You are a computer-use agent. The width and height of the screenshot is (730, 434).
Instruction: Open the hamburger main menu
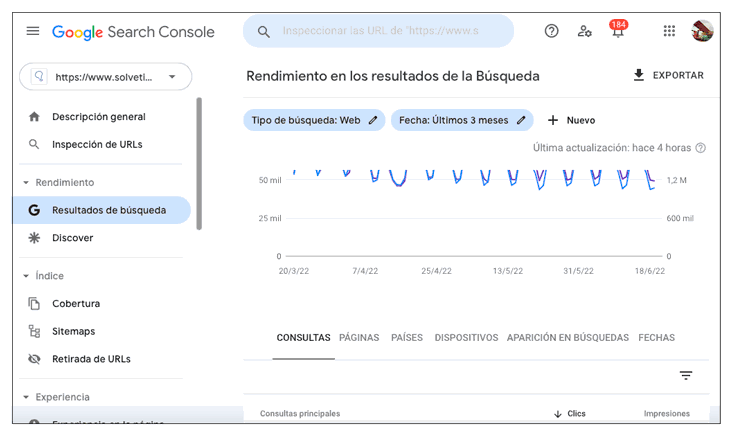click(x=33, y=31)
